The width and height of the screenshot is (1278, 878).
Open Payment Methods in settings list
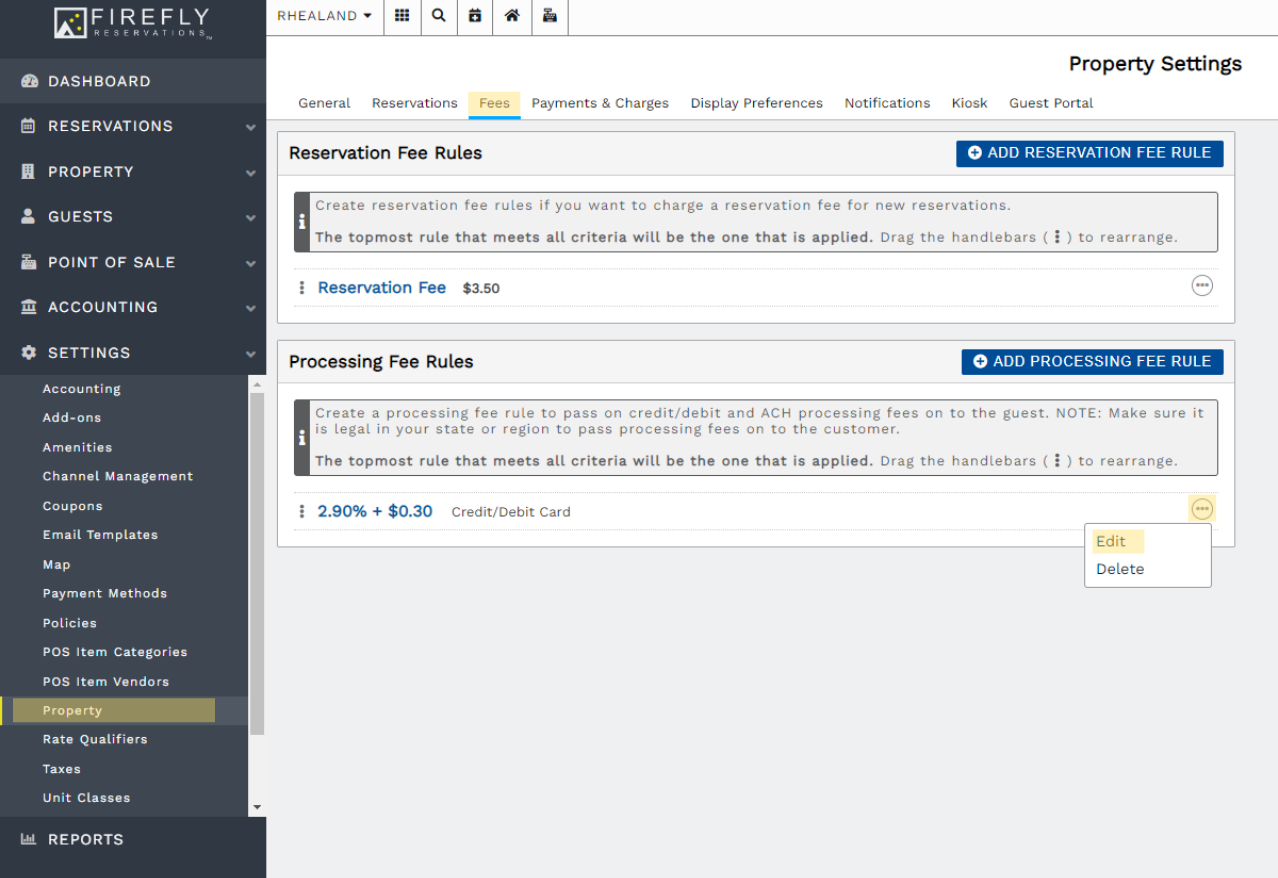(105, 593)
